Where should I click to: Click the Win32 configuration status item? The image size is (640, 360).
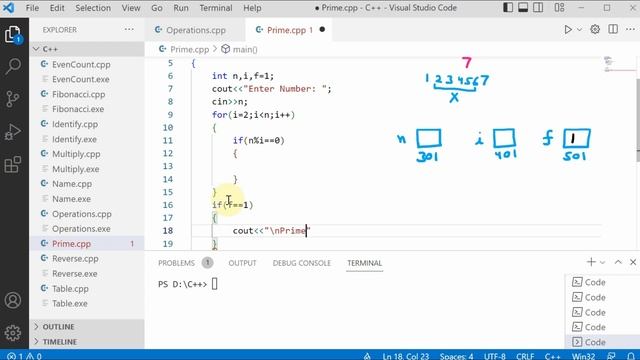point(583,356)
